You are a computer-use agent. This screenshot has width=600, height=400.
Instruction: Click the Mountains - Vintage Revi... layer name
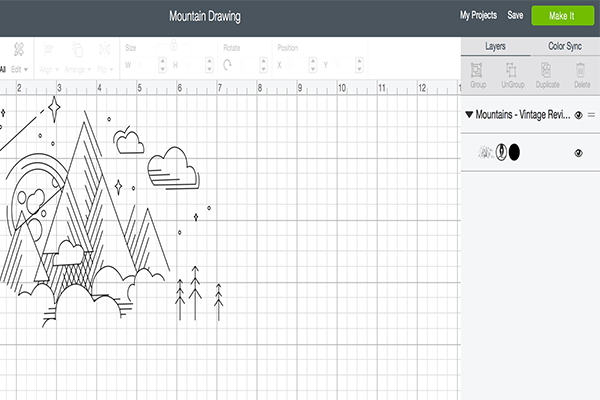tap(523, 114)
